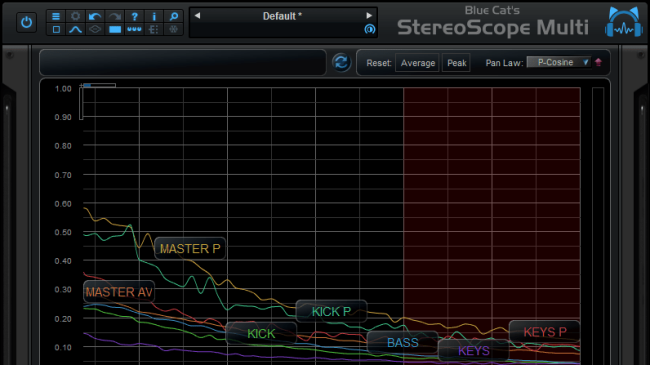
Task: Click the circular refresh arrows button
Action: click(x=341, y=63)
